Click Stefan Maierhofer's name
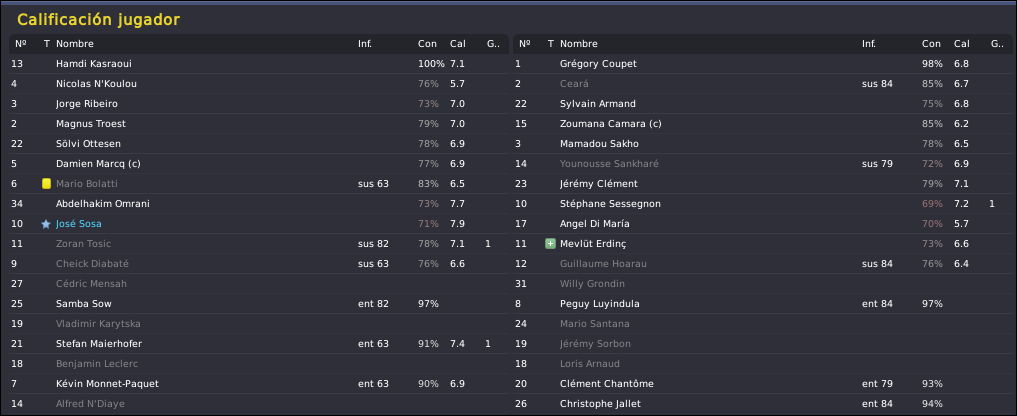Viewport: 1017px width, 416px height. point(99,344)
